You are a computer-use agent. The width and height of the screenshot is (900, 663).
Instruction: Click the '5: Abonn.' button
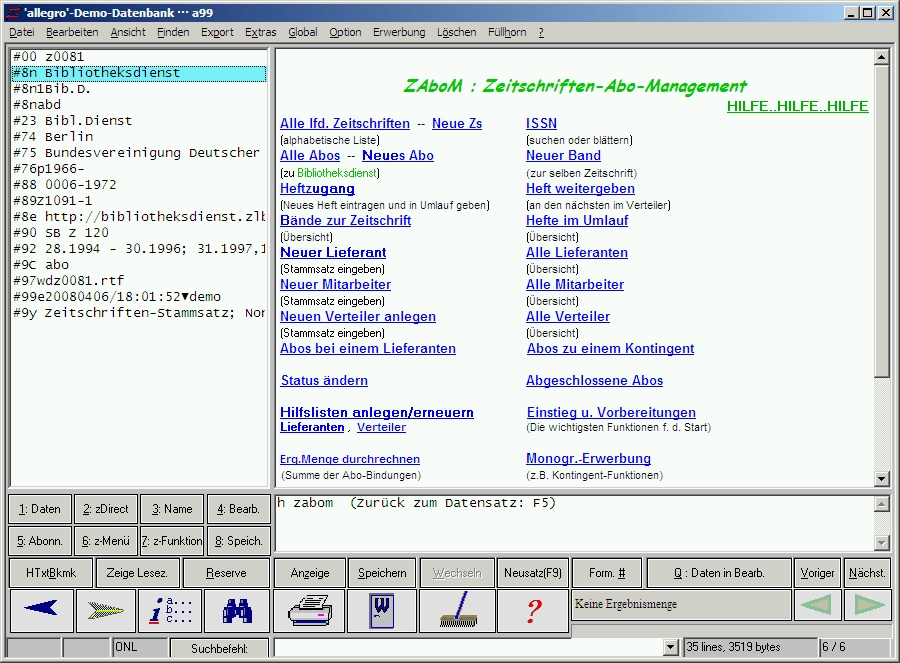(40, 541)
